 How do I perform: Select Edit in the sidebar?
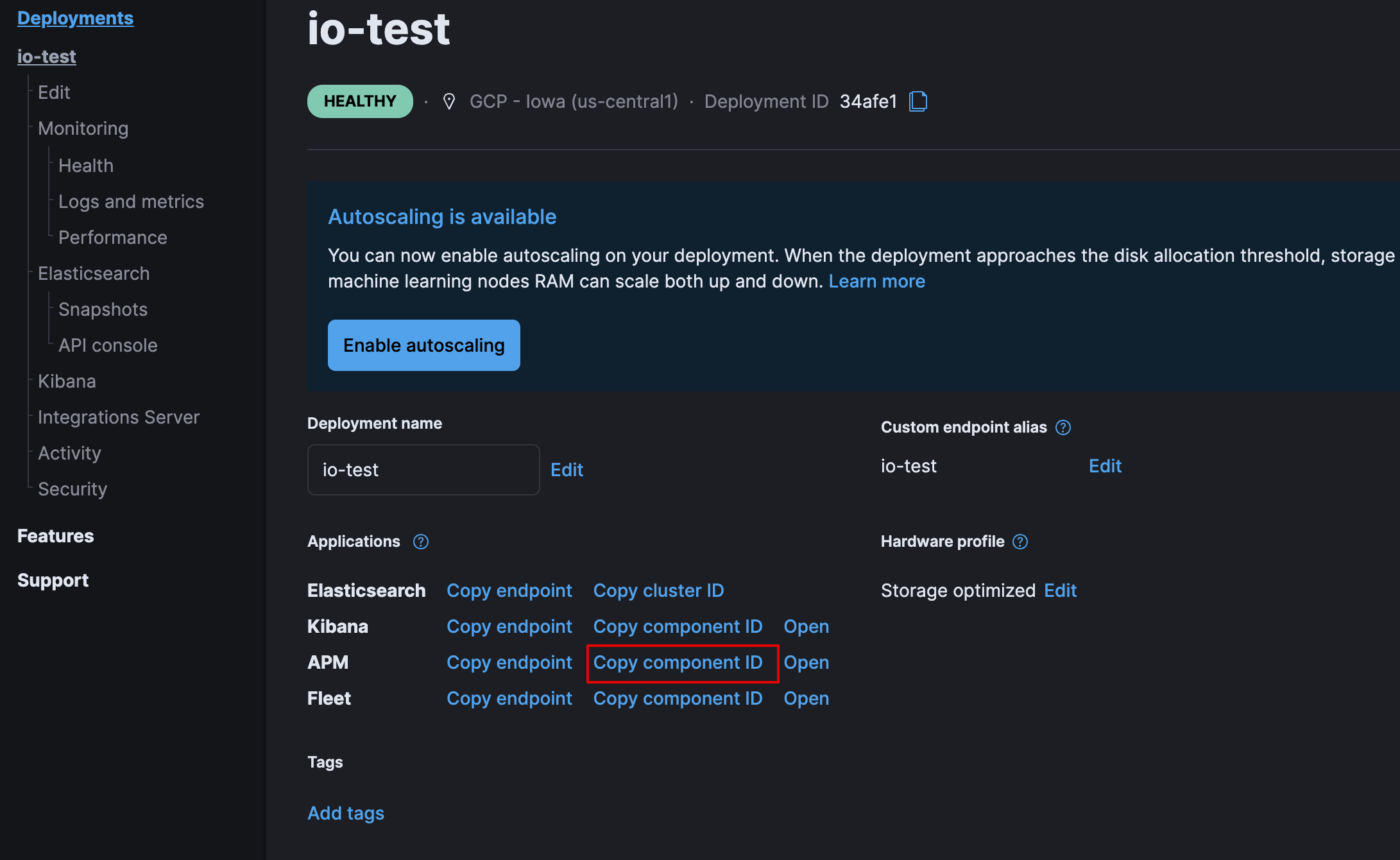(54, 92)
